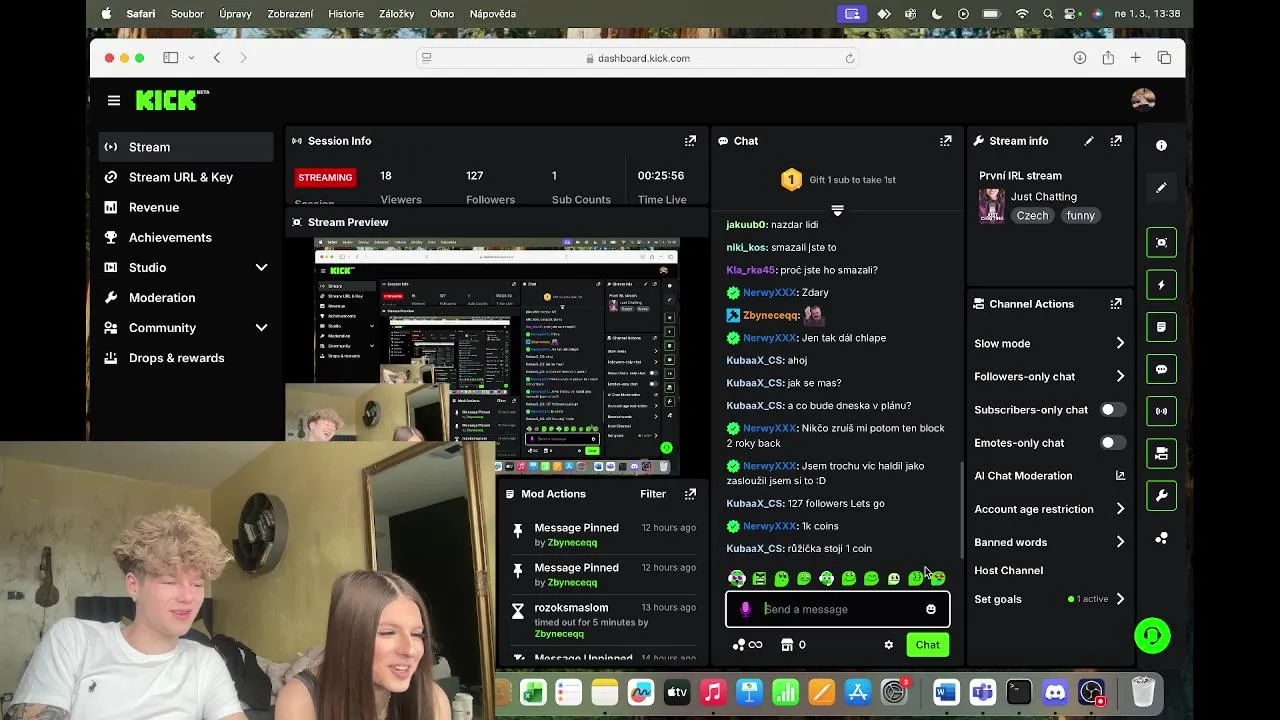
Task: Click the lightning bolt icon in right sidebar
Action: click(1161, 285)
